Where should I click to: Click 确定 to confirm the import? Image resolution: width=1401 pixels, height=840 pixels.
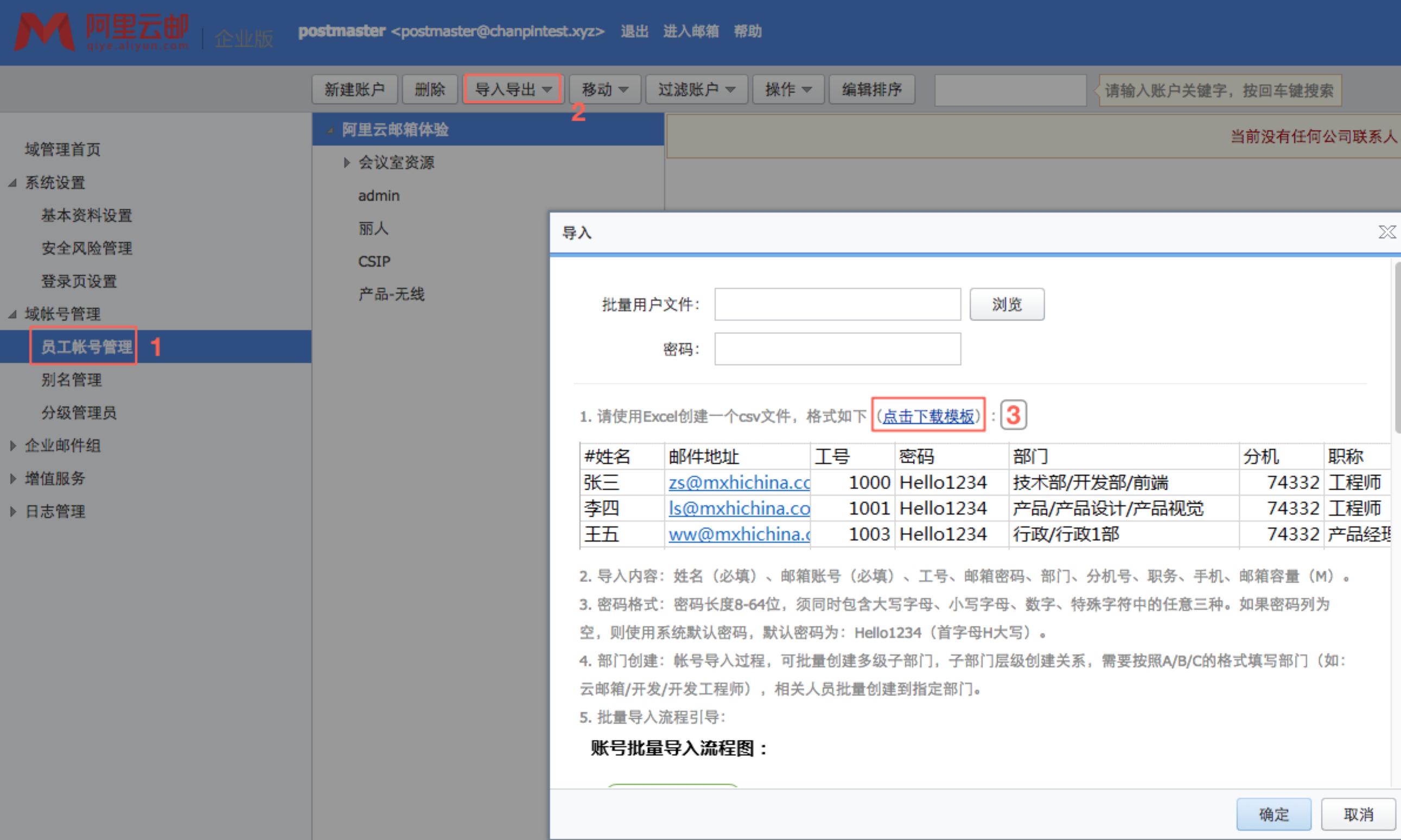[1273, 814]
